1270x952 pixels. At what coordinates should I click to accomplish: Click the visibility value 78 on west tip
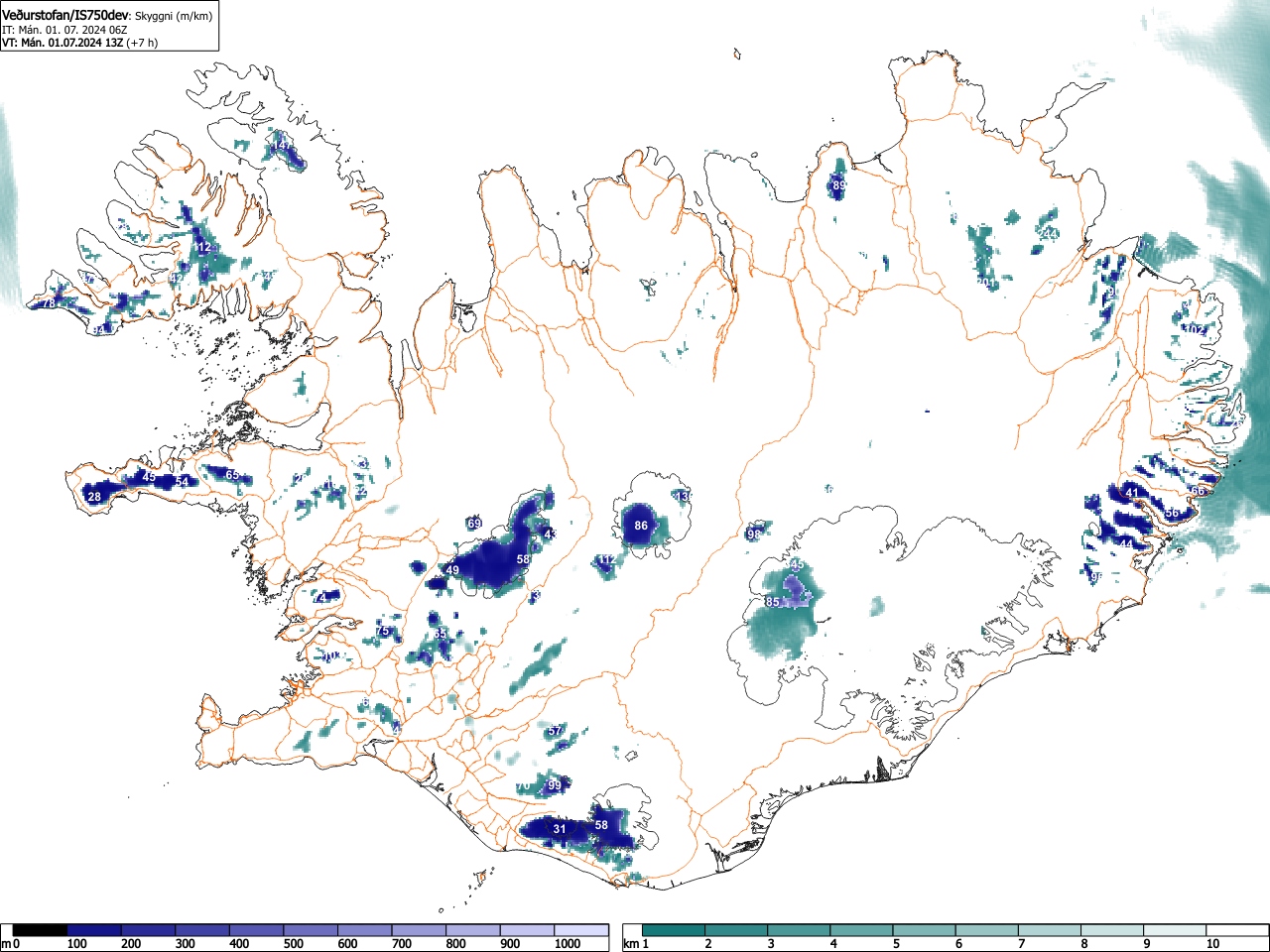point(48,303)
